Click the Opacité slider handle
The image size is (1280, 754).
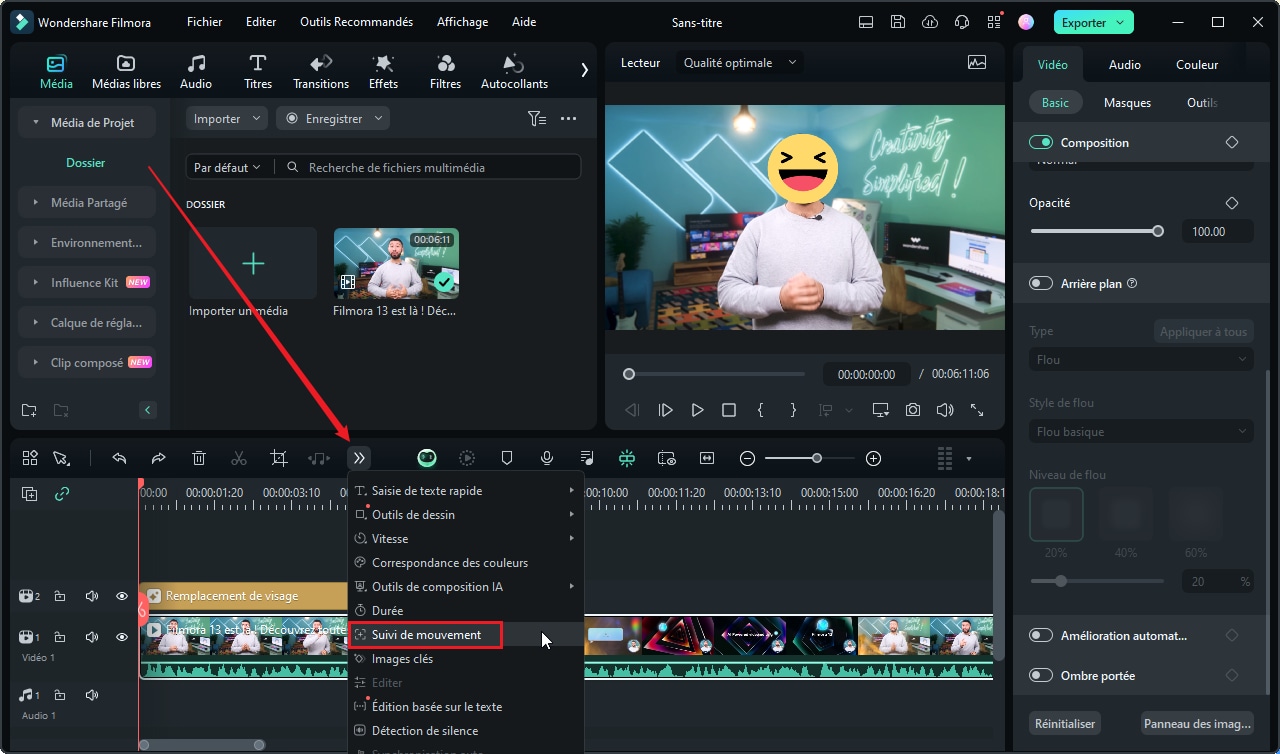[x=1158, y=231]
